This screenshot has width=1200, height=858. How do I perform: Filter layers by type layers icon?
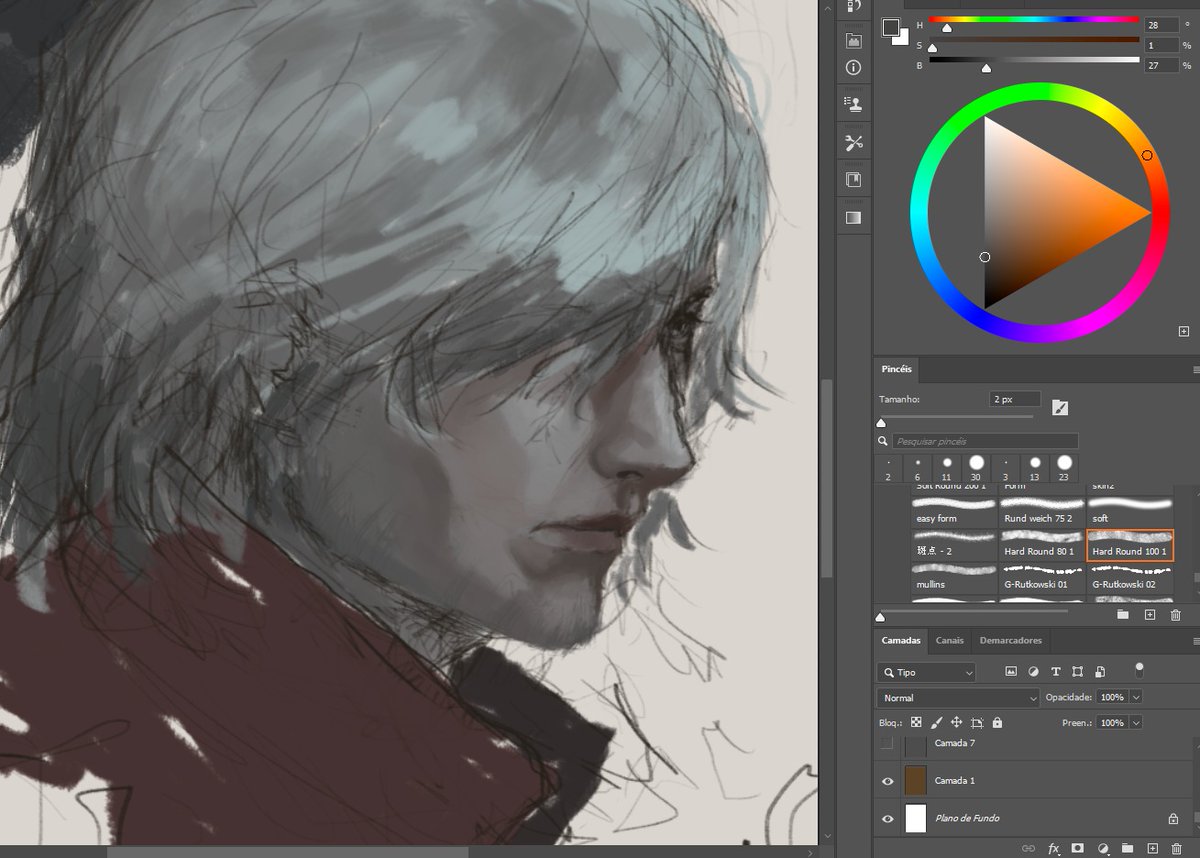point(1055,672)
